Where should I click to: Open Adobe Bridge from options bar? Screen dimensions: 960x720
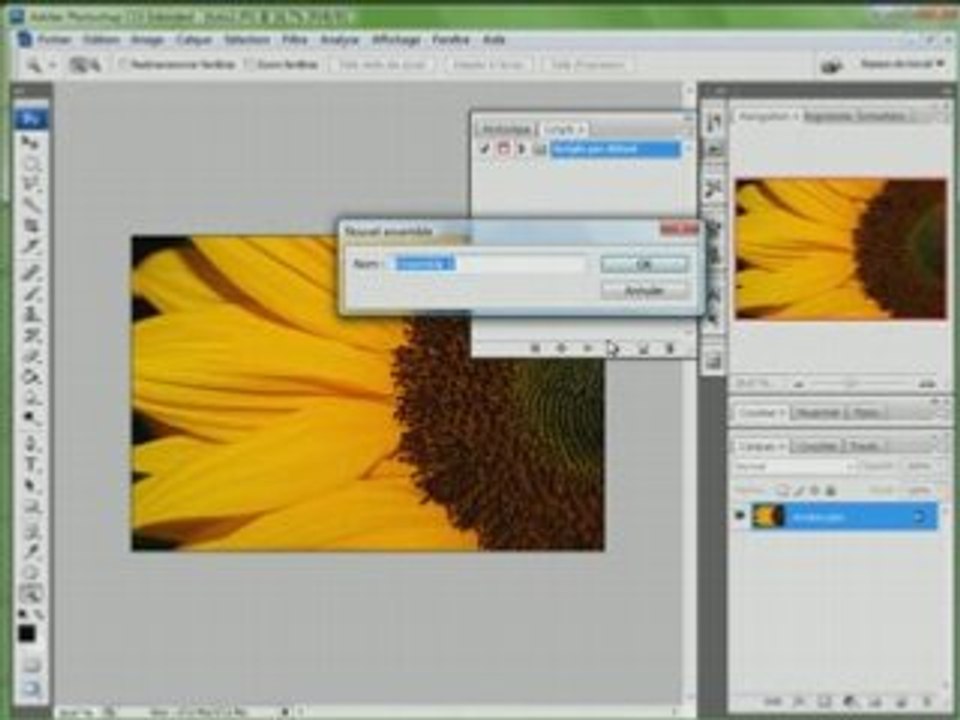tap(831, 64)
